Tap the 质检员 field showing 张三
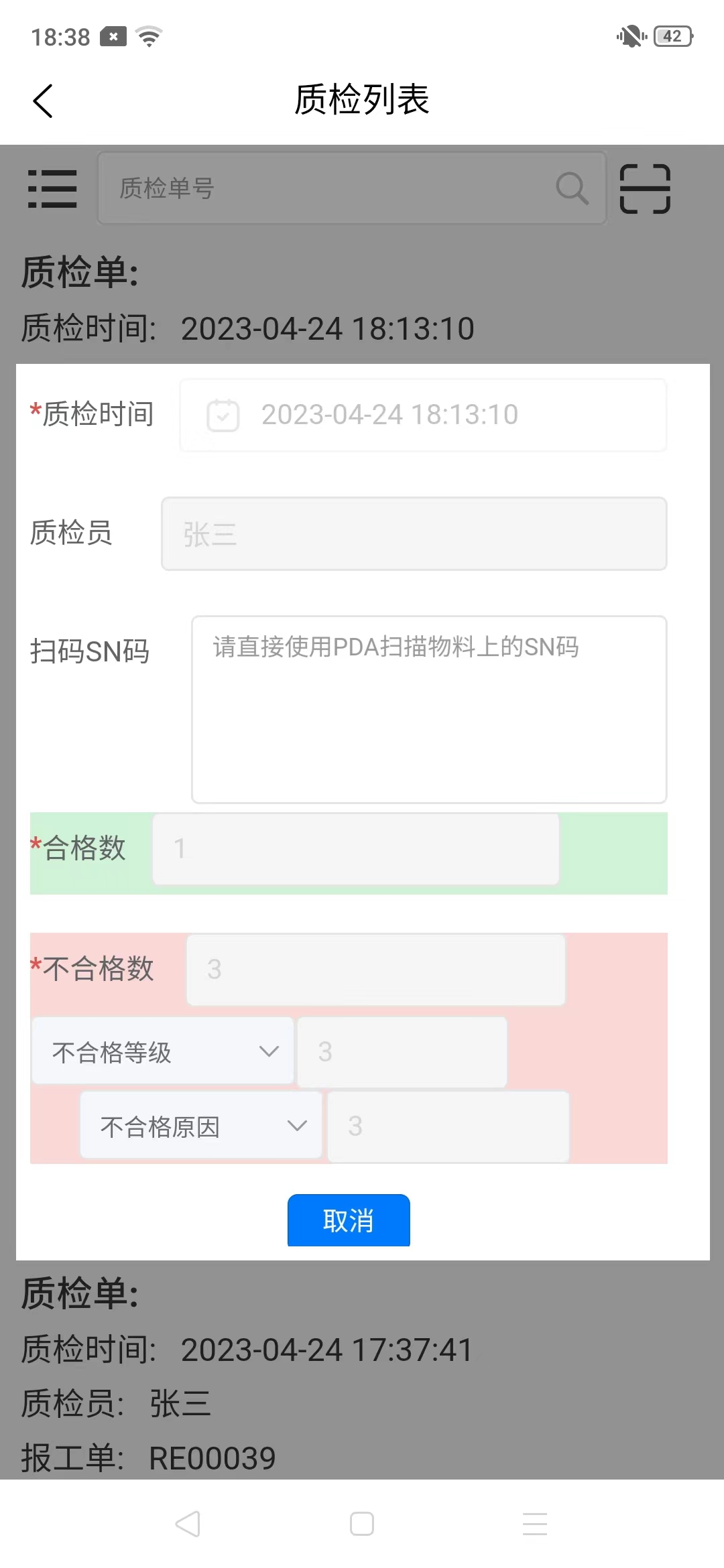The image size is (724, 1568). click(414, 534)
